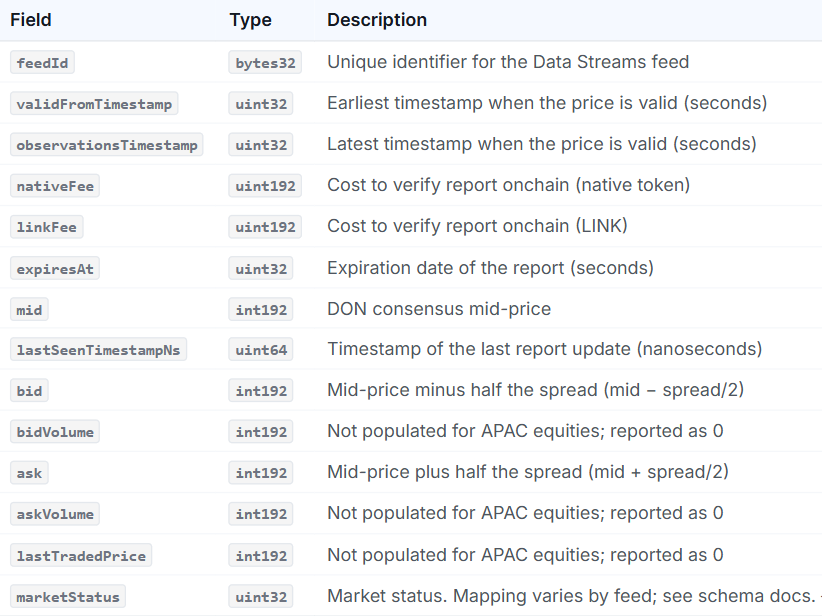
Task: Click the uint64 type cell
Action: [x=261, y=349]
